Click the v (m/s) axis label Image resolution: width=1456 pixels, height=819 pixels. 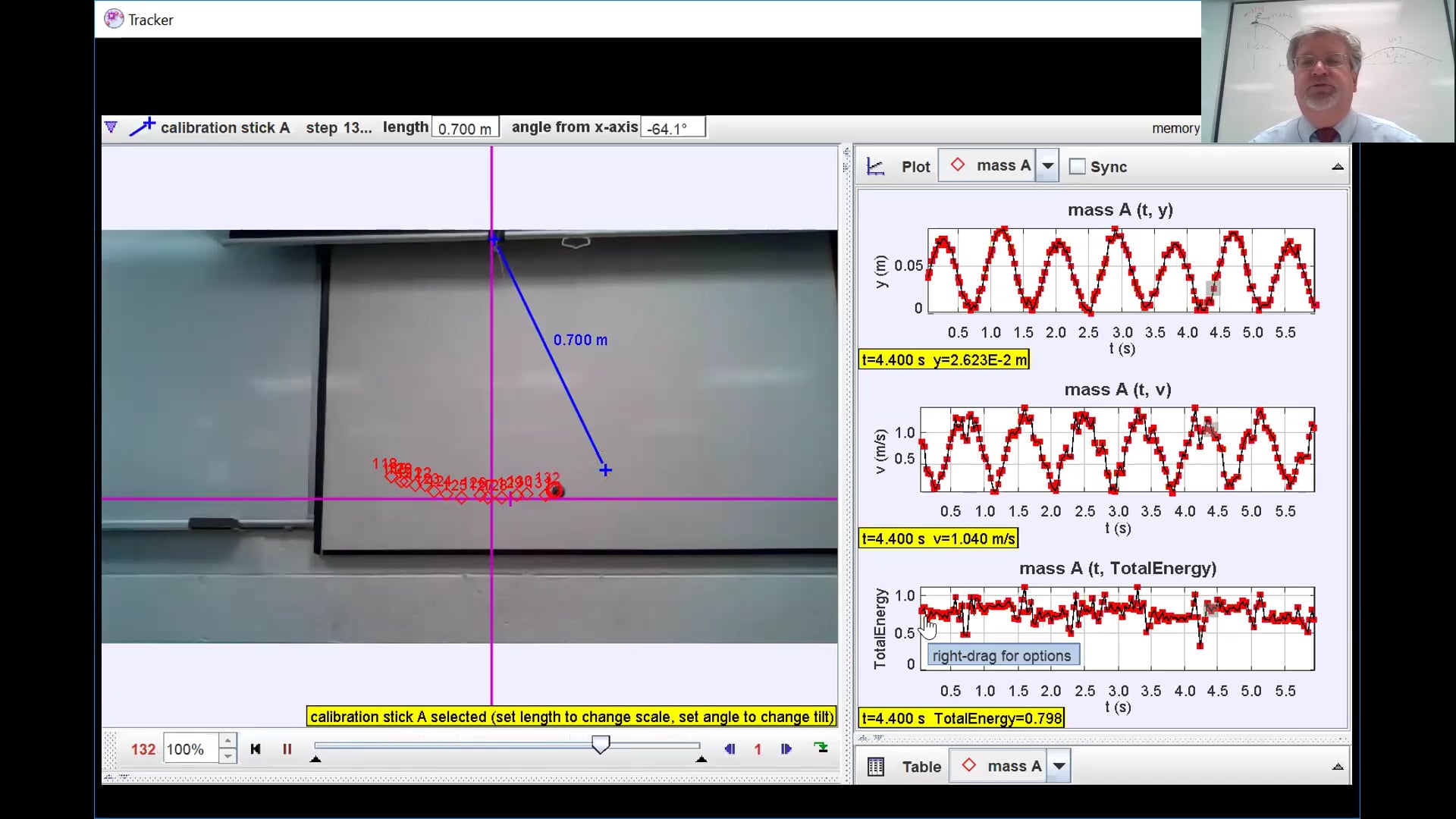pyautogui.click(x=880, y=451)
